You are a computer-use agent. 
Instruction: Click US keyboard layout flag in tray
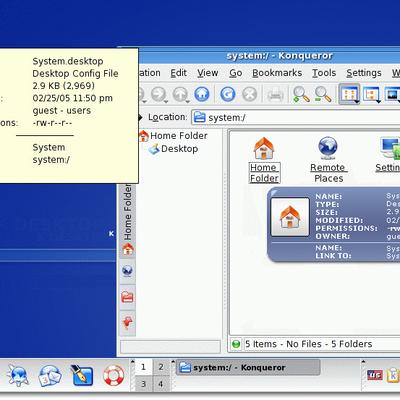(375, 375)
